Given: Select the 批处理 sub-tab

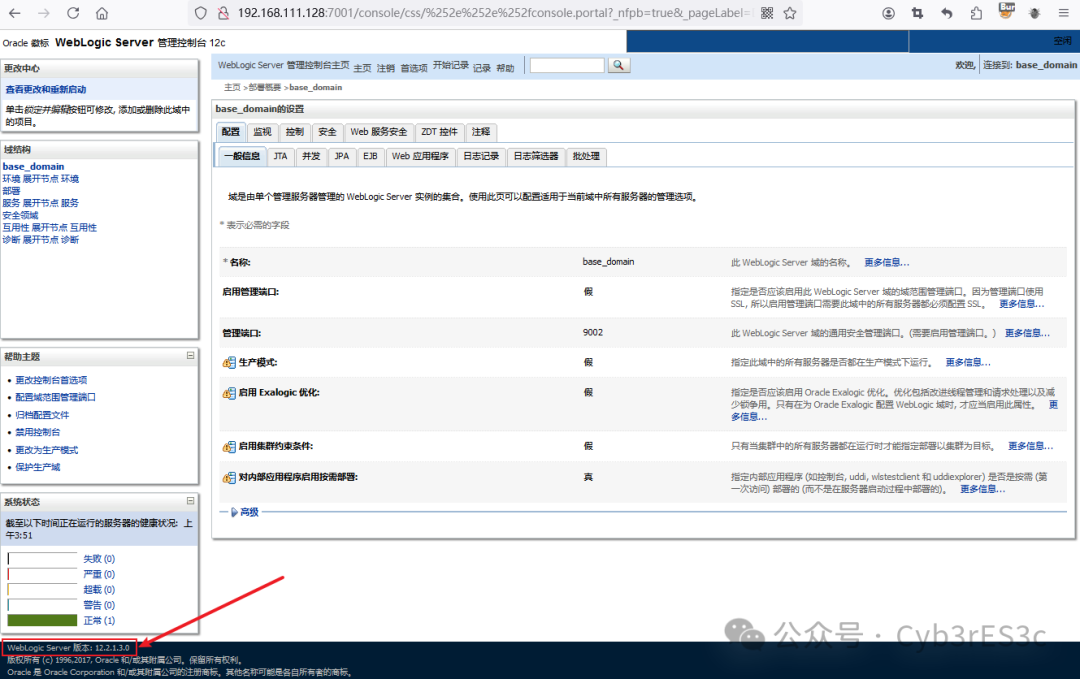Looking at the screenshot, I should pyautogui.click(x=586, y=156).
